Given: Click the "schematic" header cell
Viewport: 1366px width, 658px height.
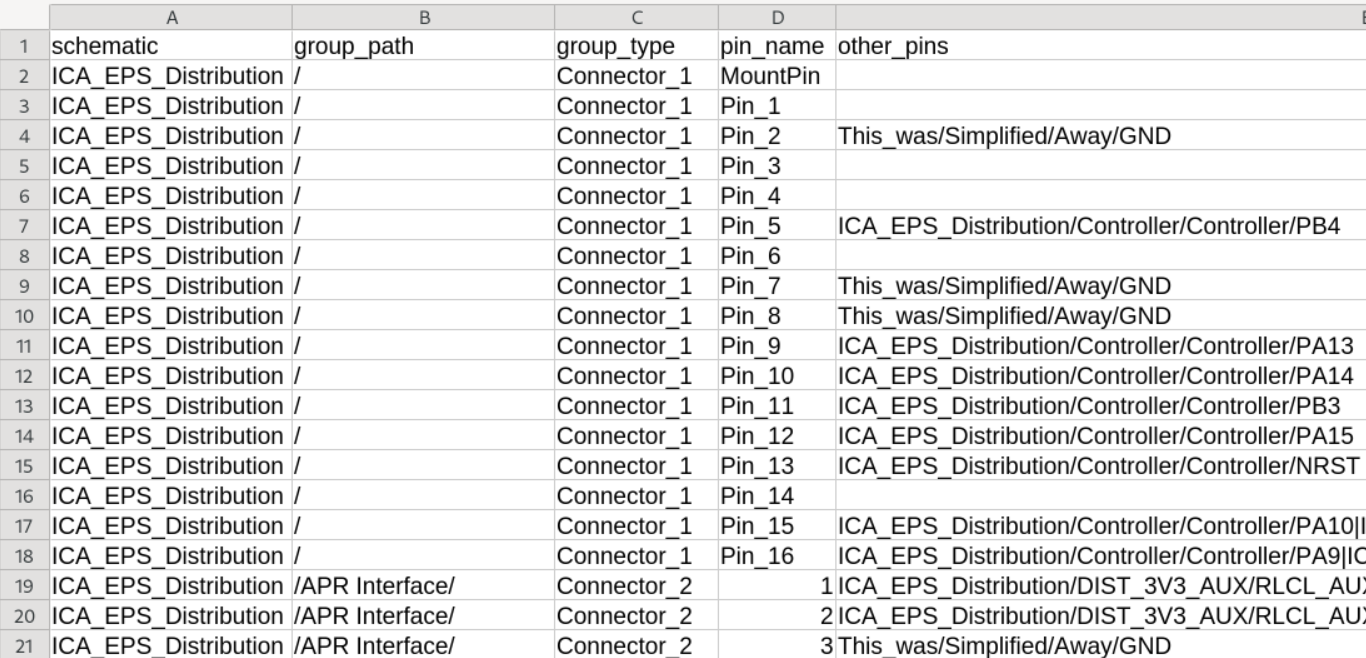Looking at the screenshot, I should [x=170, y=46].
